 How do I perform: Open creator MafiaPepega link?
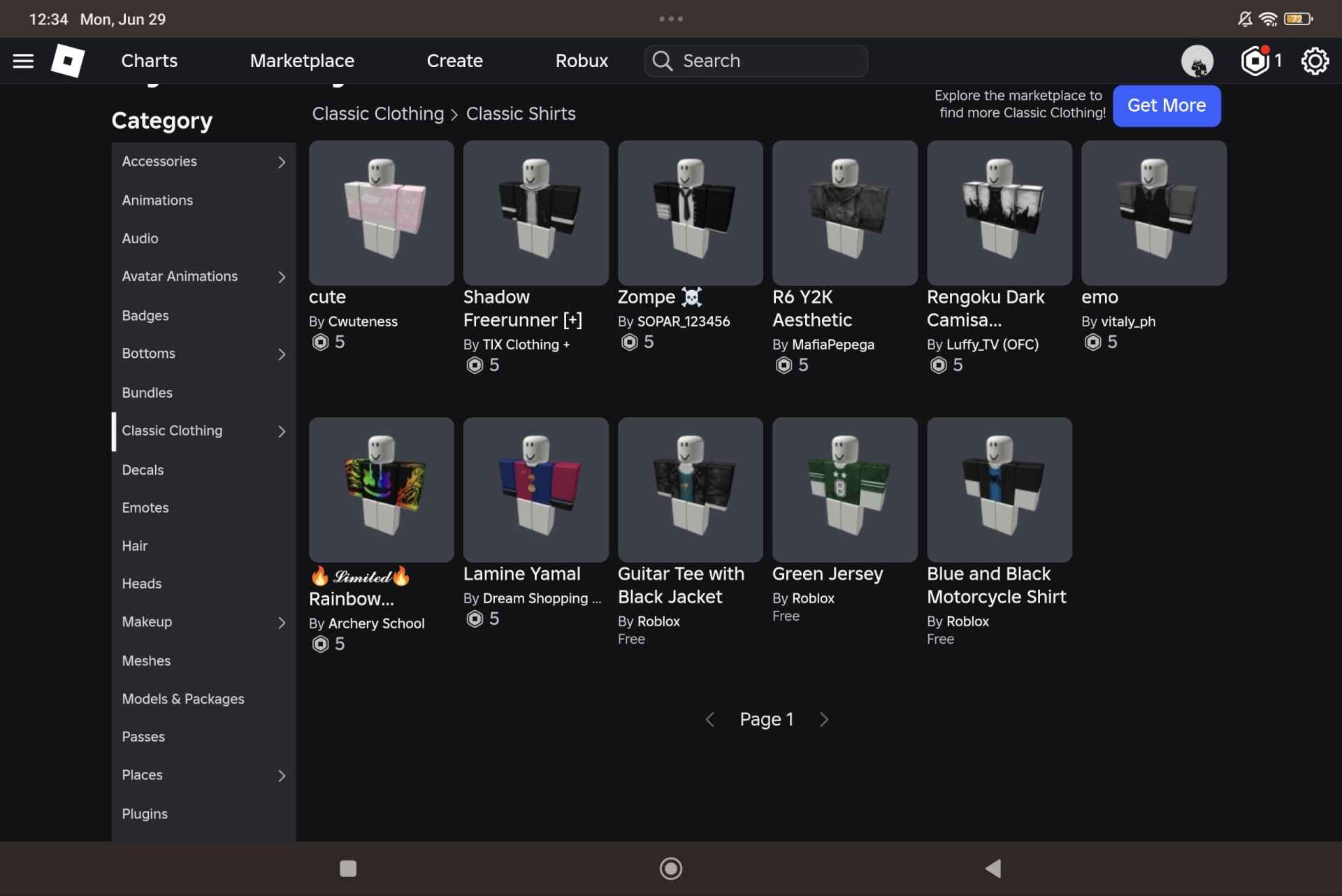(833, 345)
